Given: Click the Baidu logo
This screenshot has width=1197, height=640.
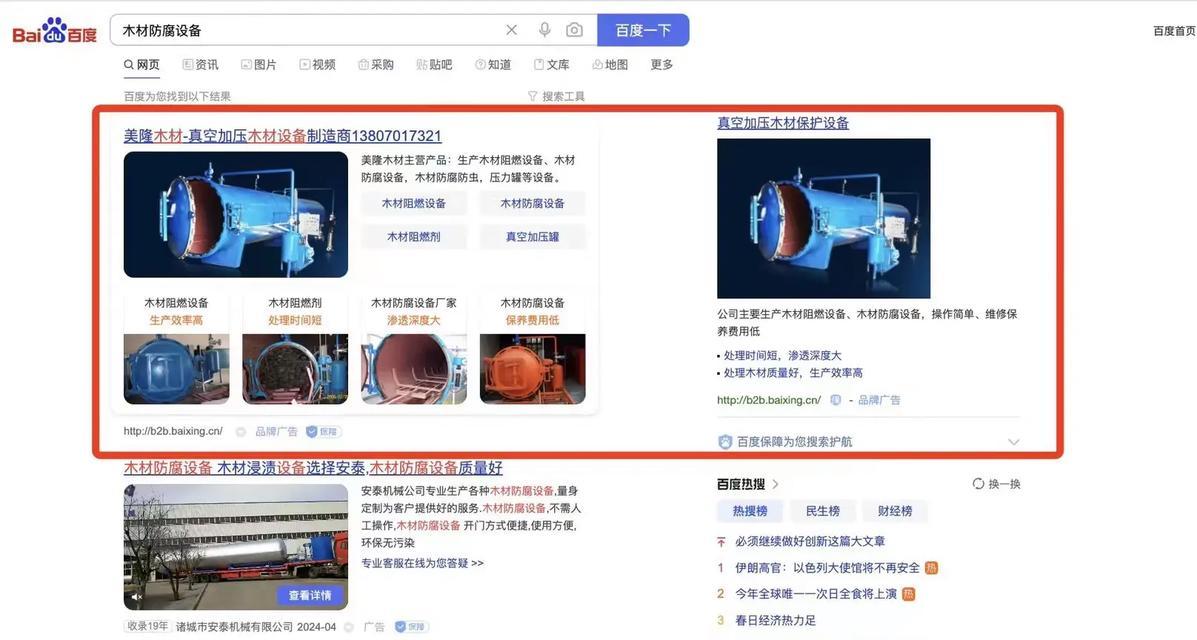Looking at the screenshot, I should [x=54, y=32].
